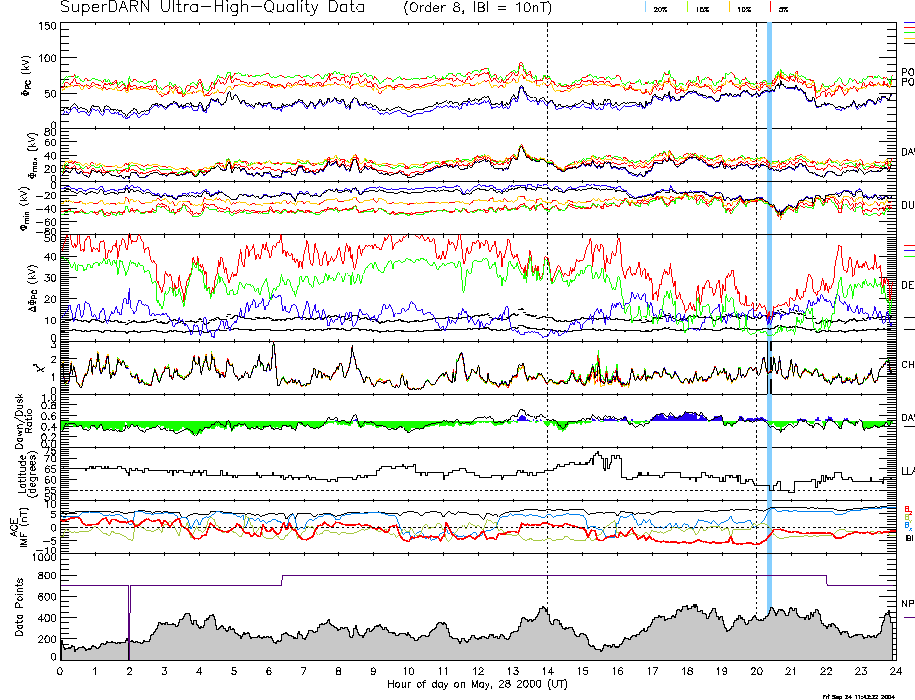
Task: Click the 'ΦPC (kV)' axis label on top panel
Action: pyautogui.click(x=28, y=76)
